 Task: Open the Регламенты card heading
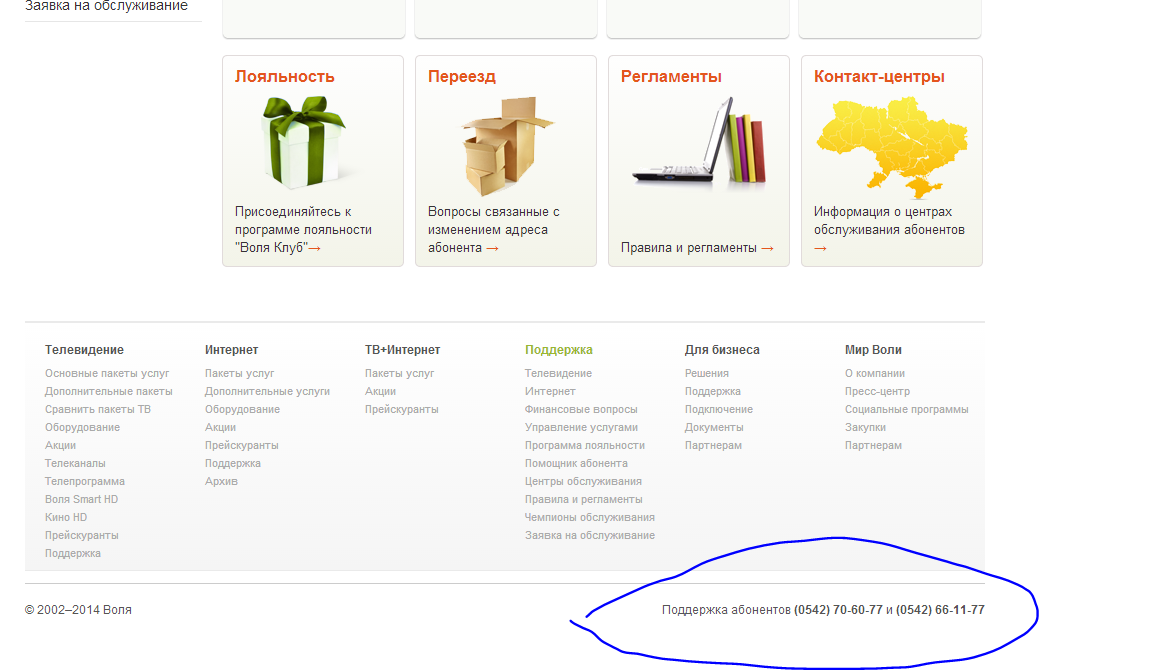click(x=671, y=77)
